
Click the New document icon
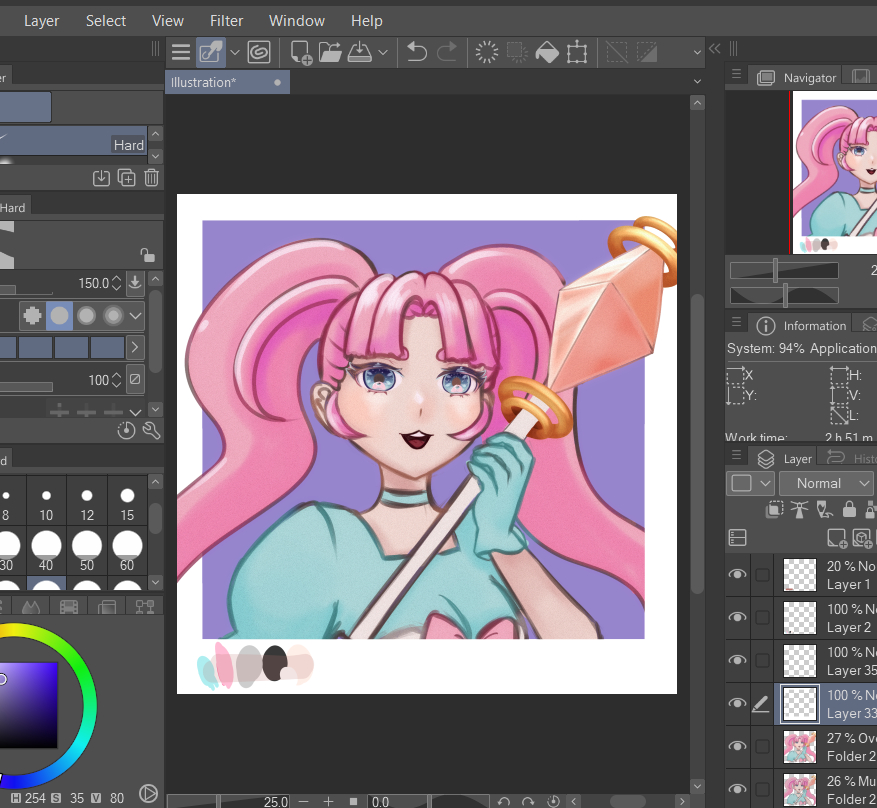coord(301,52)
